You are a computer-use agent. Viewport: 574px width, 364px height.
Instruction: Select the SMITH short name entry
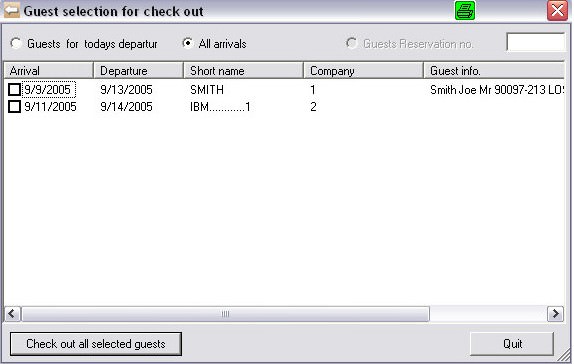pos(207,90)
